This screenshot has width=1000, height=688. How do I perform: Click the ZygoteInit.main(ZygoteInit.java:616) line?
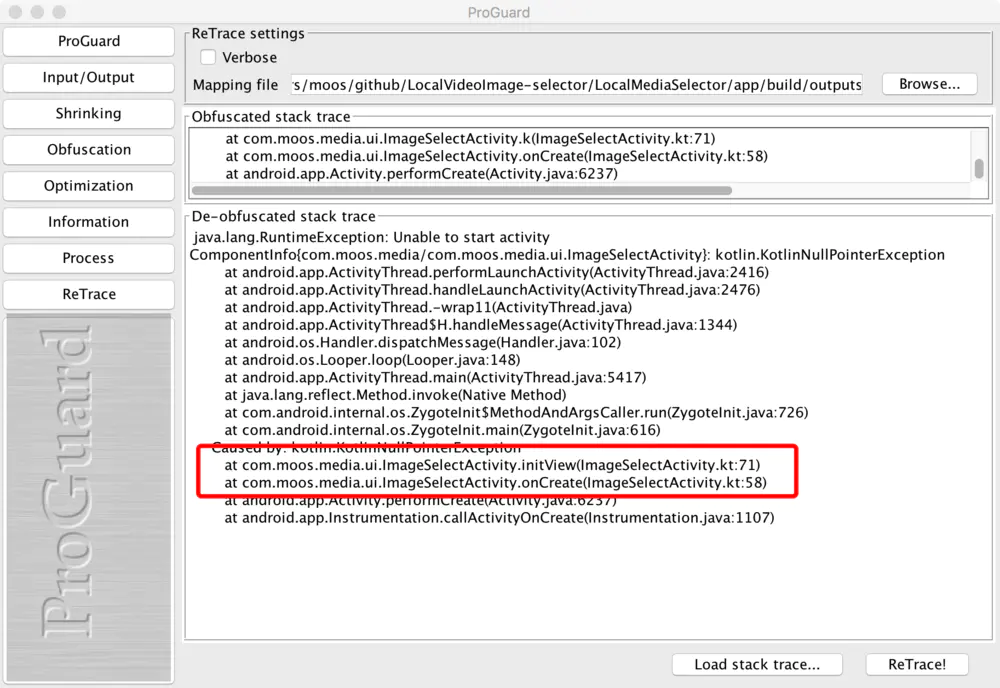tap(442, 430)
